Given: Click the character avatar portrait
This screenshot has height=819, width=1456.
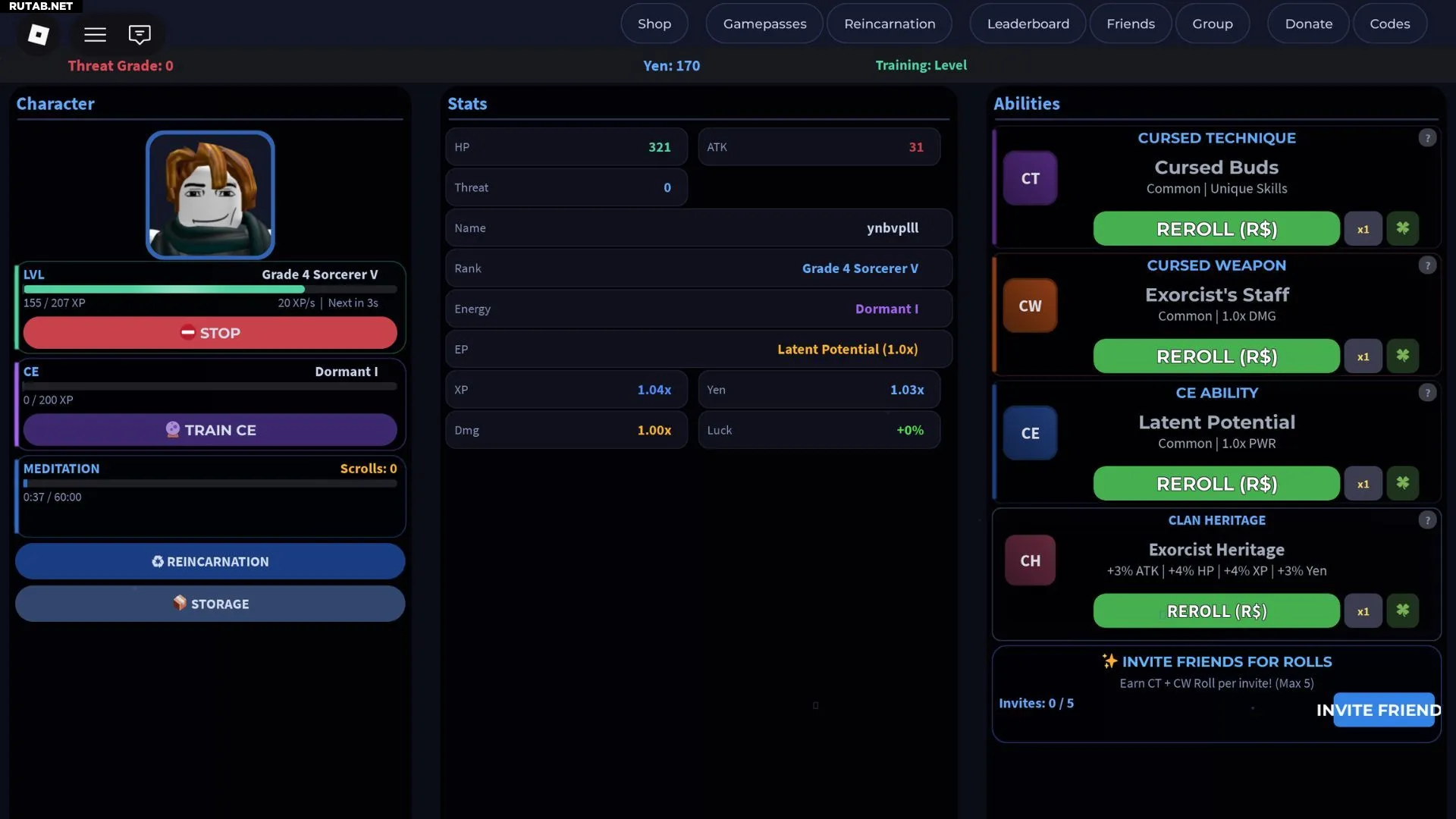Looking at the screenshot, I should pyautogui.click(x=210, y=195).
